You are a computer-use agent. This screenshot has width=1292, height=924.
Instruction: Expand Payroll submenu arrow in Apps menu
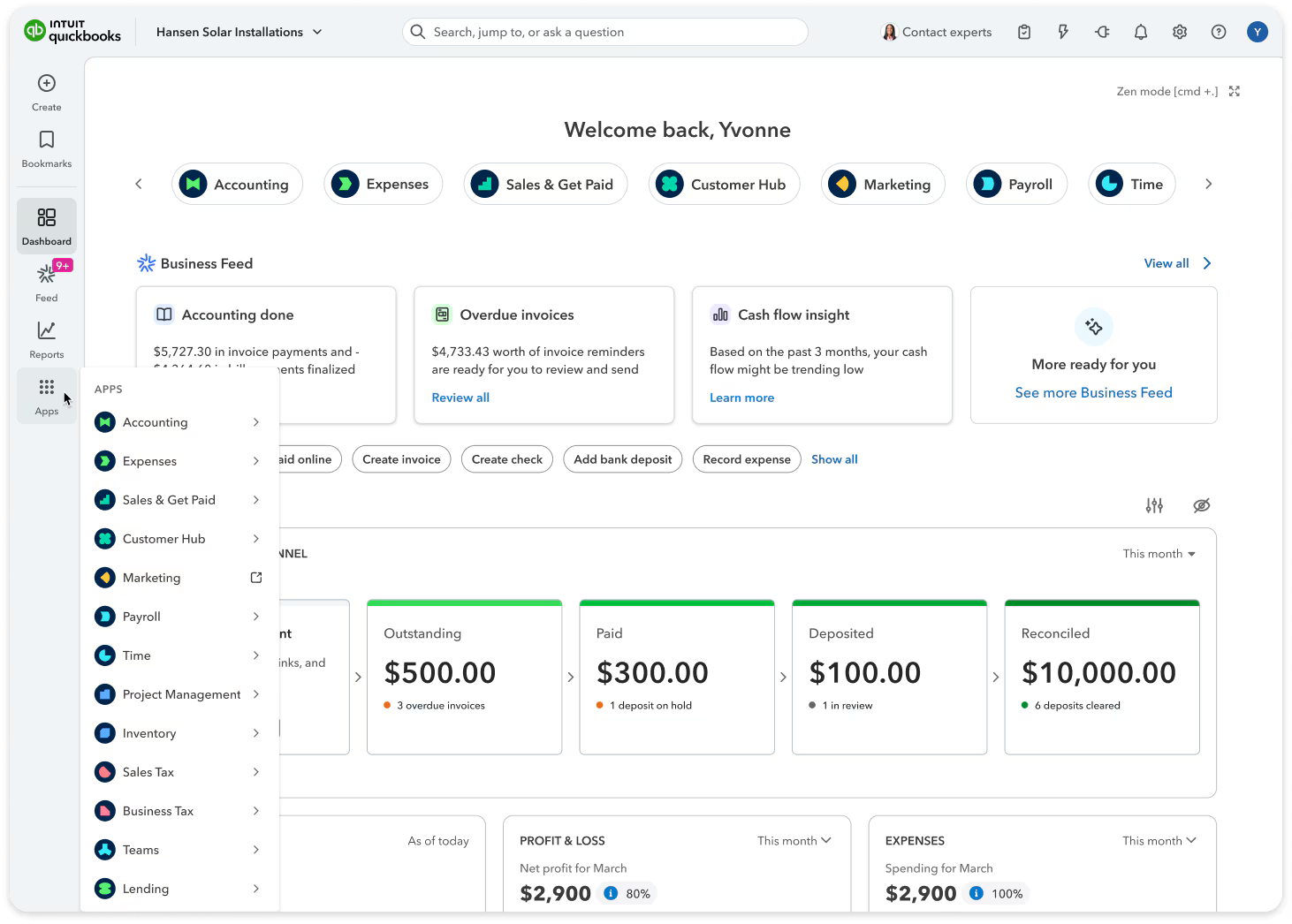256,617
